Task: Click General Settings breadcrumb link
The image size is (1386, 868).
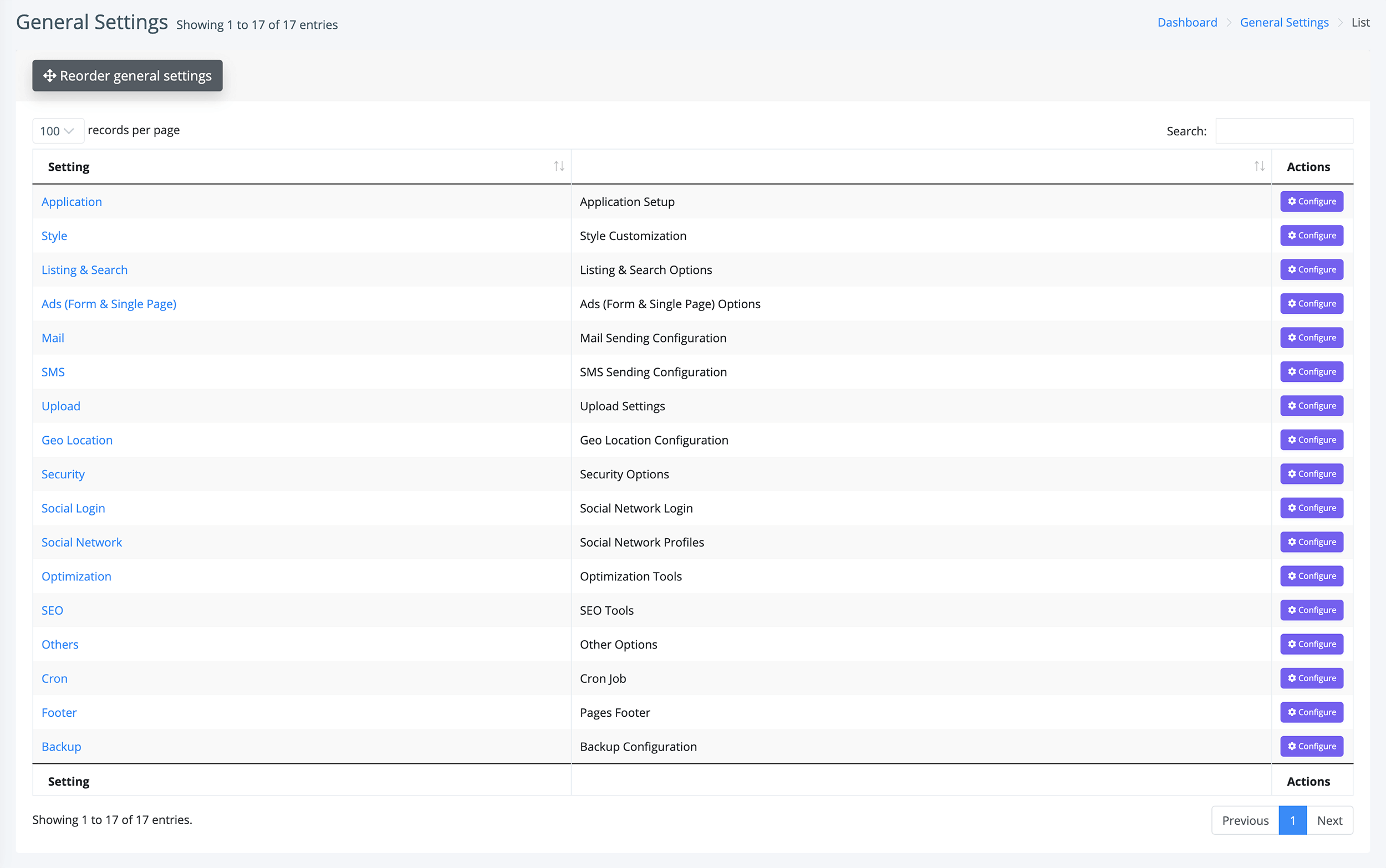Action: pyautogui.click(x=1284, y=22)
